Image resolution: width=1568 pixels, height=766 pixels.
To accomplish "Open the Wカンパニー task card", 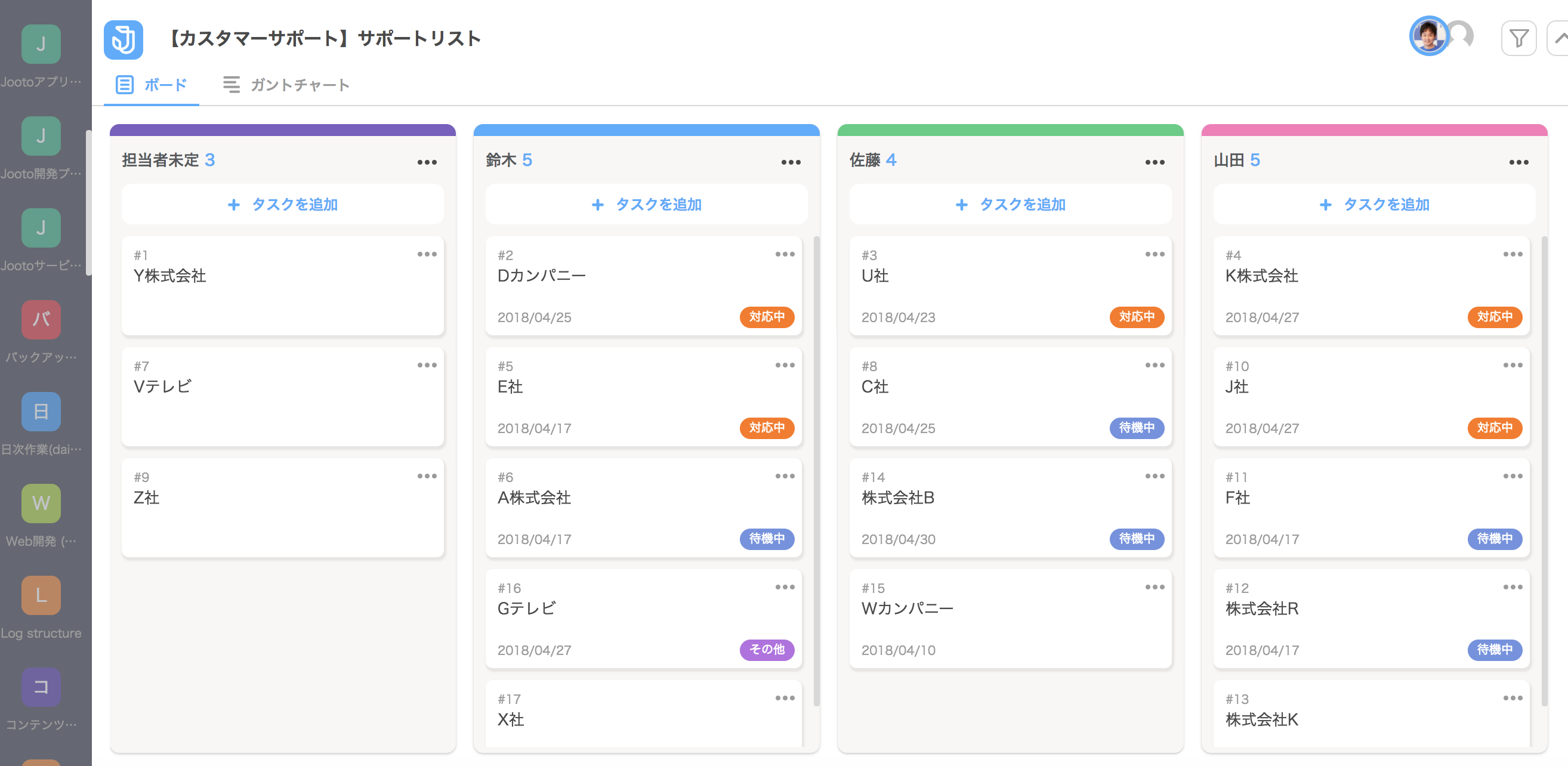I will (x=1011, y=619).
